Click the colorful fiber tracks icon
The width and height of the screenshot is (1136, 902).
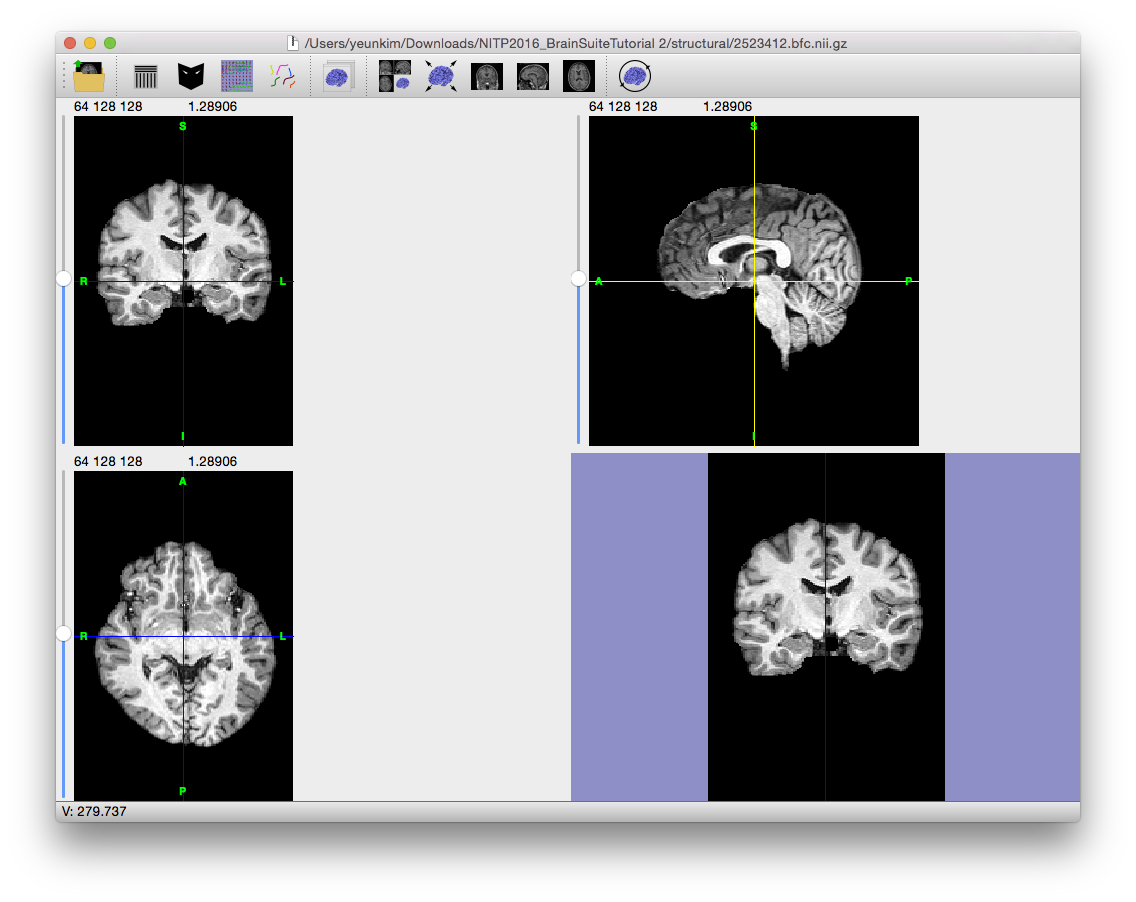282,76
